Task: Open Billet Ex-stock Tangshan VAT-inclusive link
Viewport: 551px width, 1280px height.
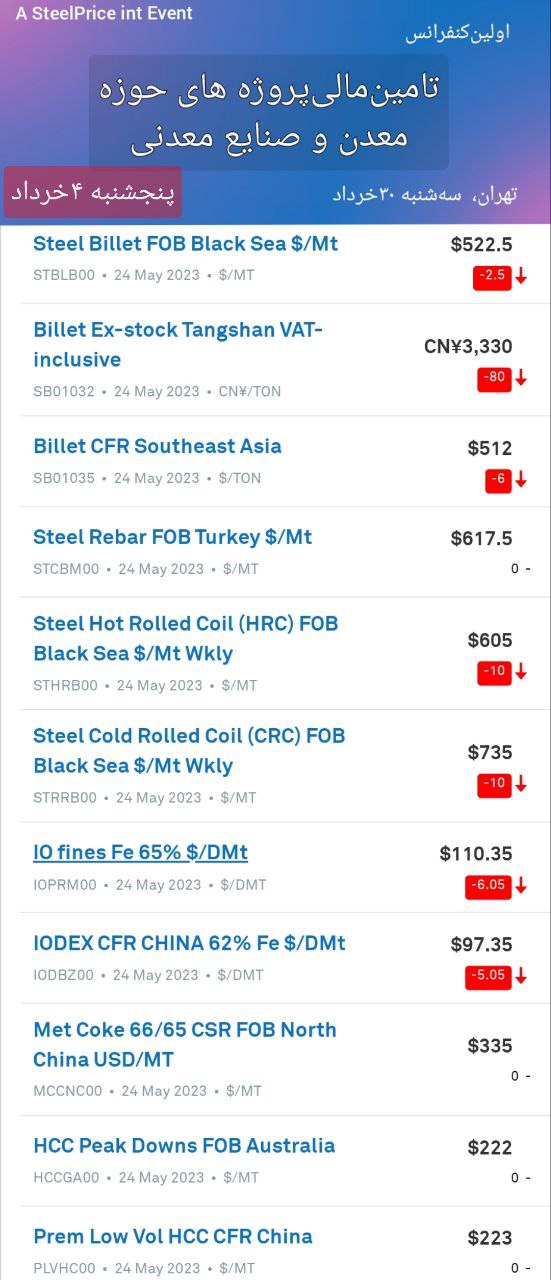Action: tap(178, 345)
